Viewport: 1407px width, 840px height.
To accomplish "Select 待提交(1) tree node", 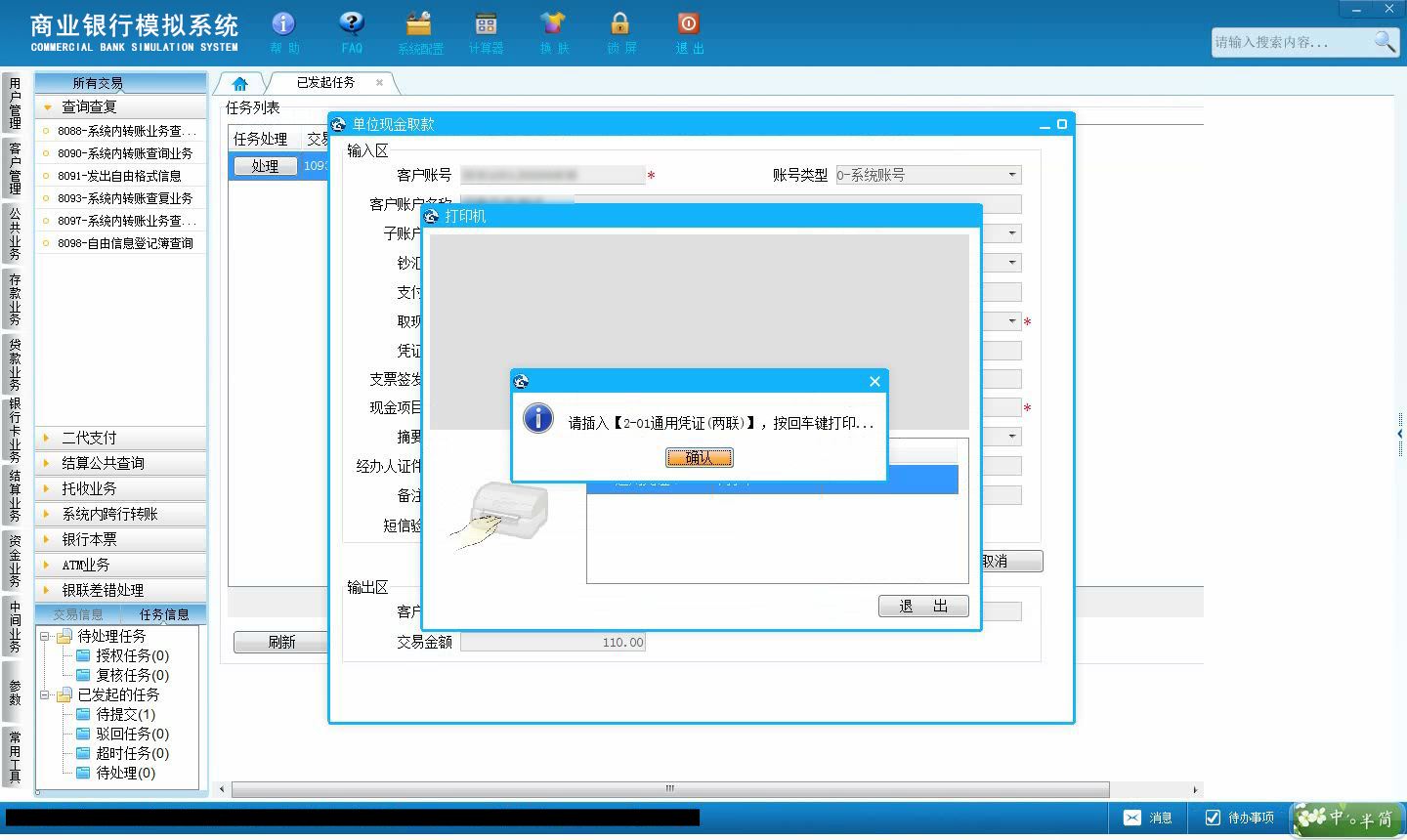I will [125, 714].
